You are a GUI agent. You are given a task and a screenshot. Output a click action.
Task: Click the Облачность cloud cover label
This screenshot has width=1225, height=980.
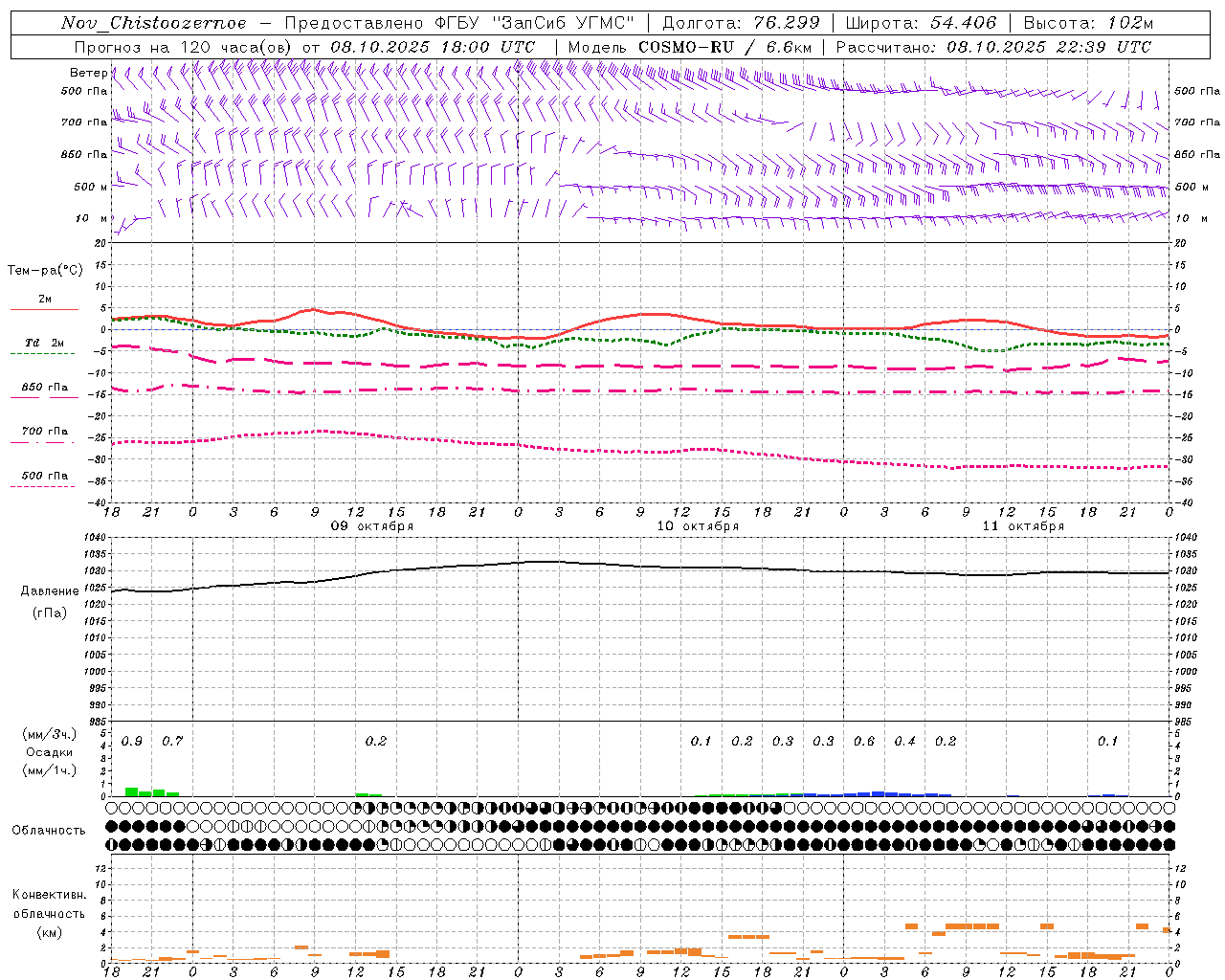click(49, 831)
